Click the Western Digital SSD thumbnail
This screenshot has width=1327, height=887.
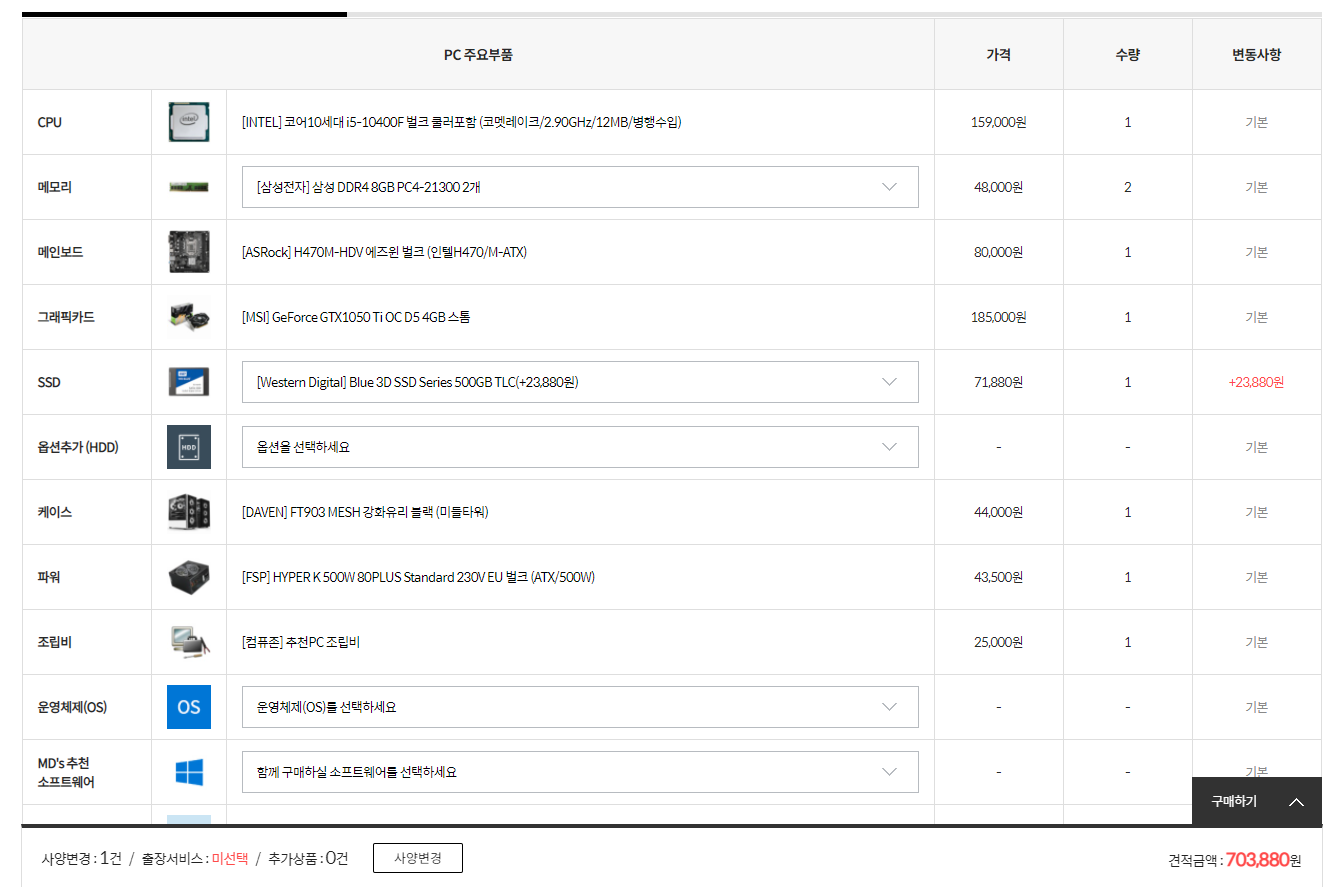(189, 382)
